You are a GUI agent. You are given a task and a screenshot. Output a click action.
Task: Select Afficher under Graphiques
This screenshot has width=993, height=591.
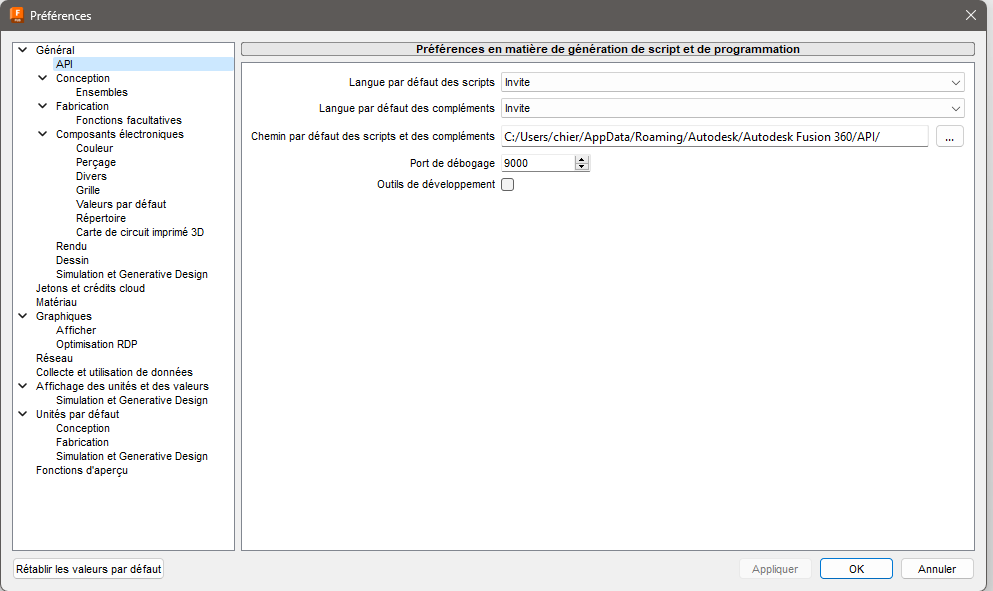click(76, 330)
